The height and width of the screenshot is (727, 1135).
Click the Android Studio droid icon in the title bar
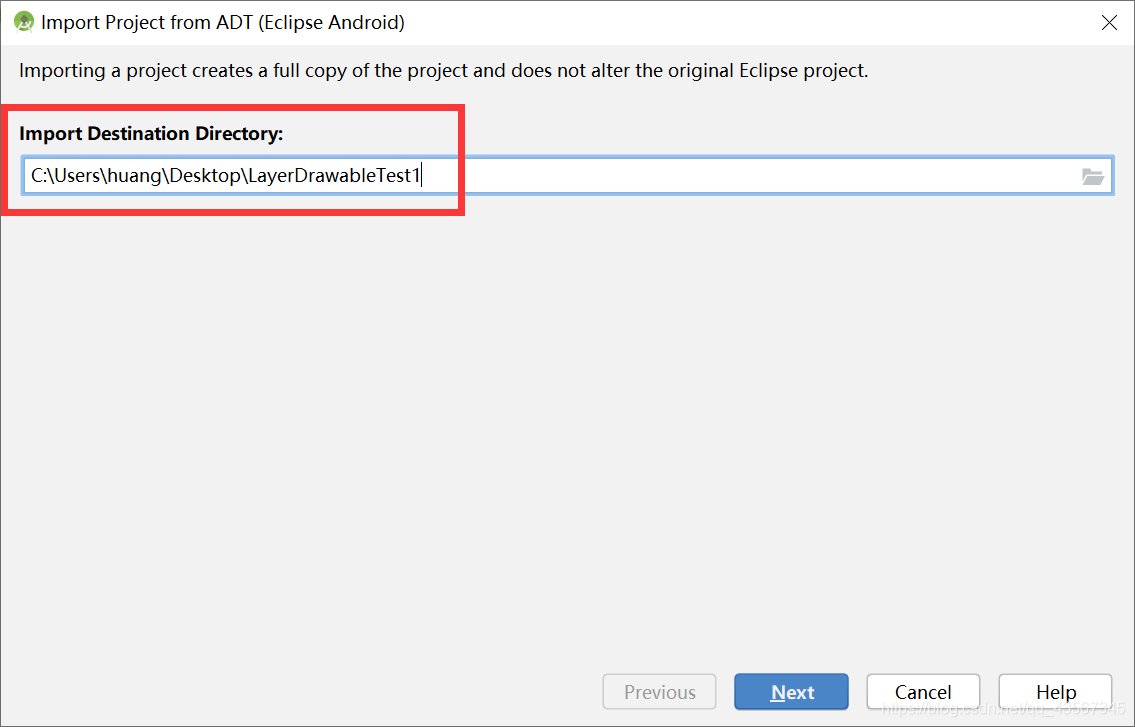point(22,21)
